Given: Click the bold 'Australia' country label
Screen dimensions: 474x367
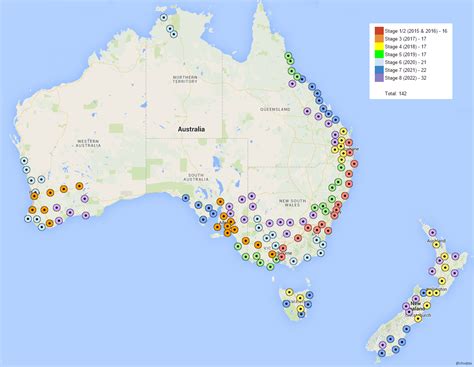Looking at the screenshot, I should click(x=191, y=129).
